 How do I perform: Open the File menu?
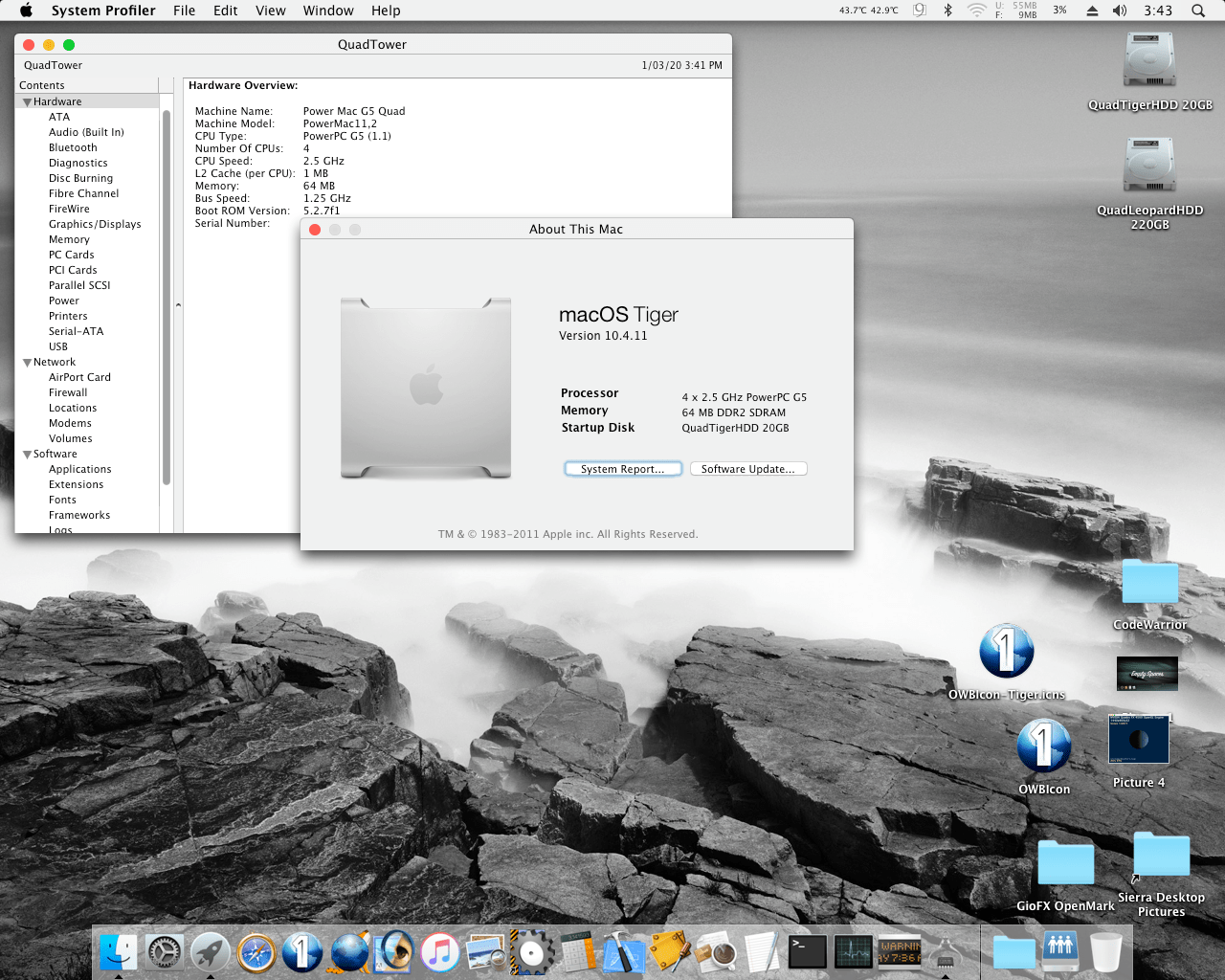pyautogui.click(x=184, y=11)
